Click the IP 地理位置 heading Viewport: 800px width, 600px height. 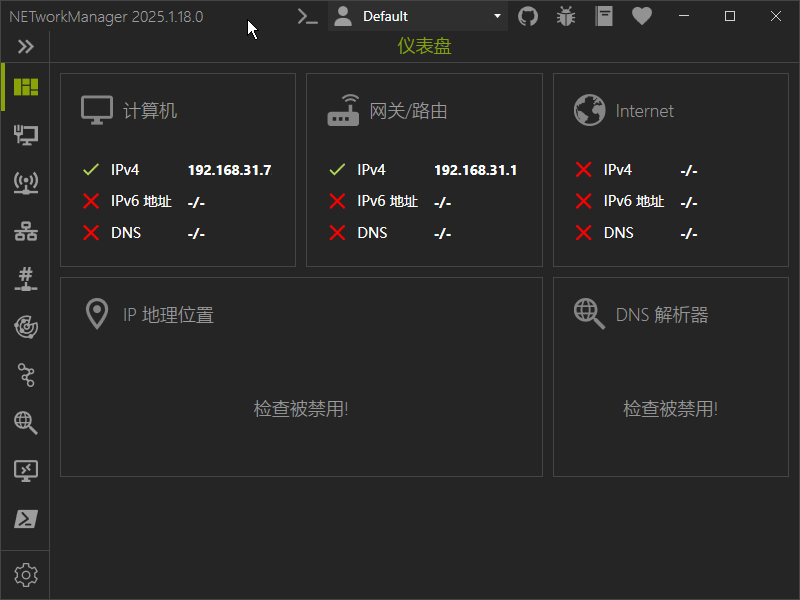pyautogui.click(x=168, y=315)
